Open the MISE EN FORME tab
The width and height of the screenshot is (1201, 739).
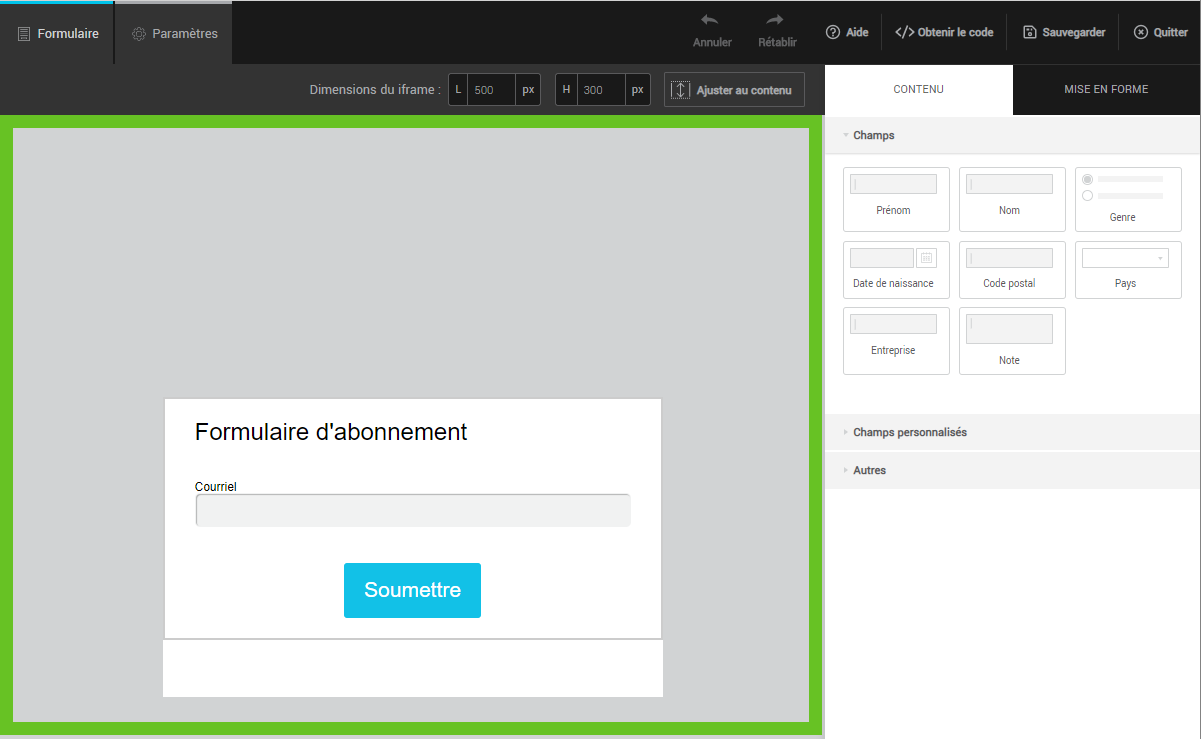1106,89
